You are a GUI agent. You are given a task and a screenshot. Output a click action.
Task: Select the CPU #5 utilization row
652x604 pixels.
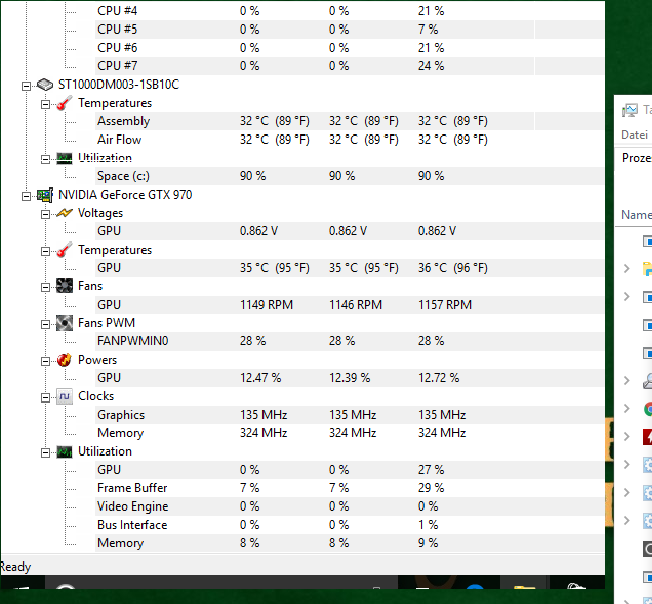point(349,30)
